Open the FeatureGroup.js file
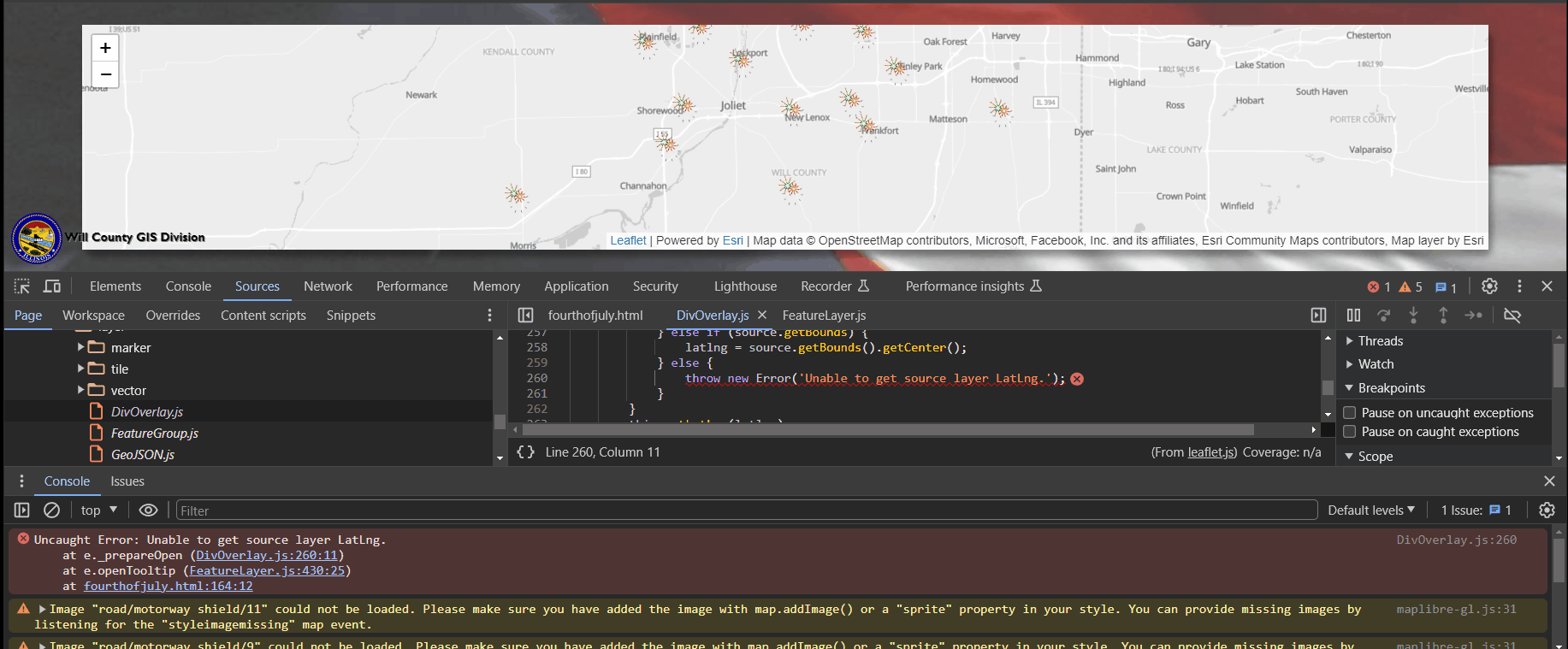The width and height of the screenshot is (1568, 649). 155,434
